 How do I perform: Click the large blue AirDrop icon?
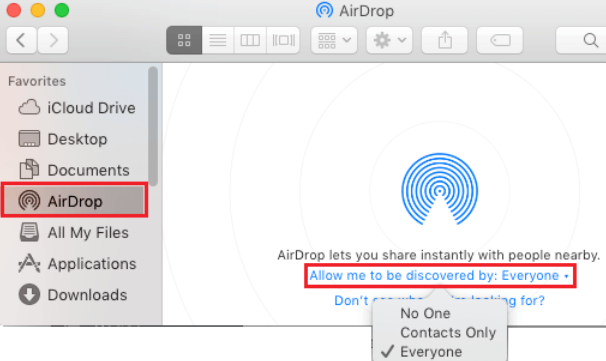pos(439,189)
